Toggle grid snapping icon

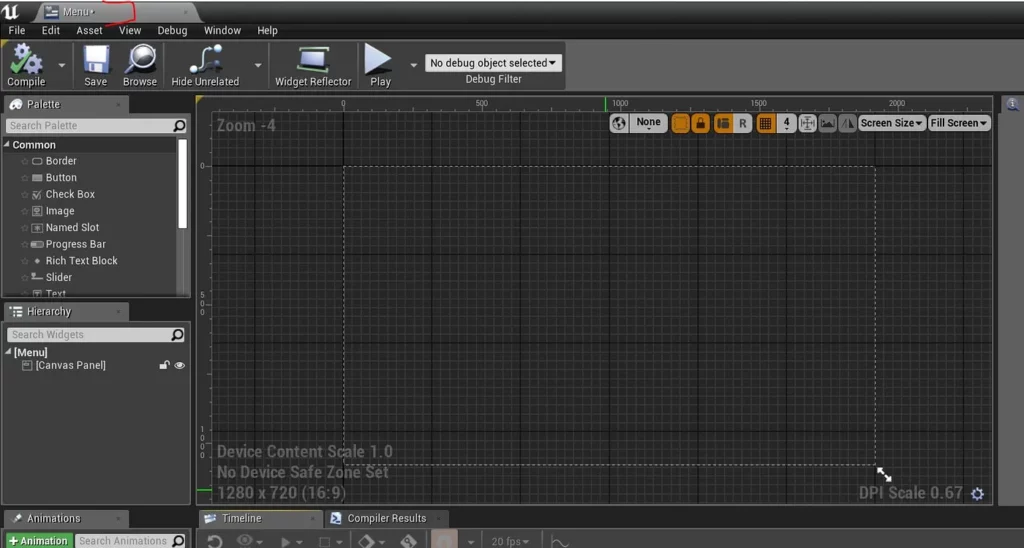point(765,123)
